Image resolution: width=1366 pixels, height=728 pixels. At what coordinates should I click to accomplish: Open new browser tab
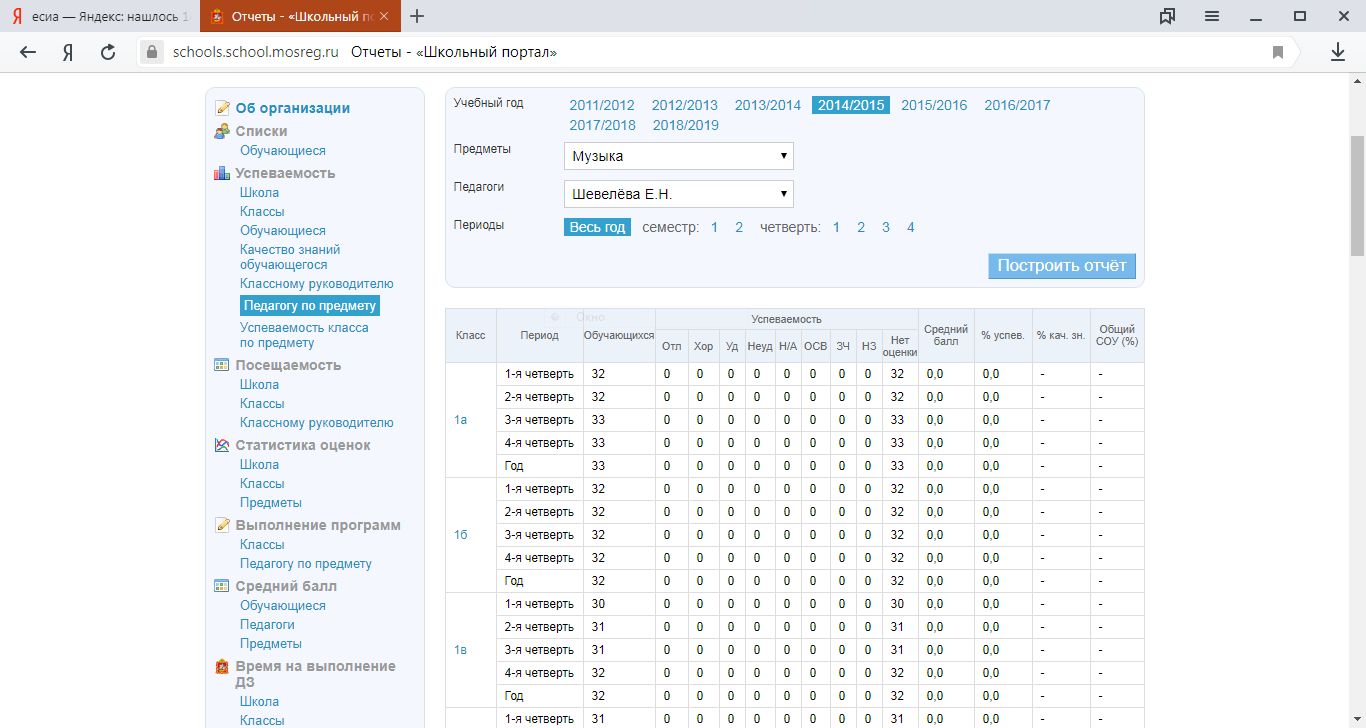coord(417,16)
